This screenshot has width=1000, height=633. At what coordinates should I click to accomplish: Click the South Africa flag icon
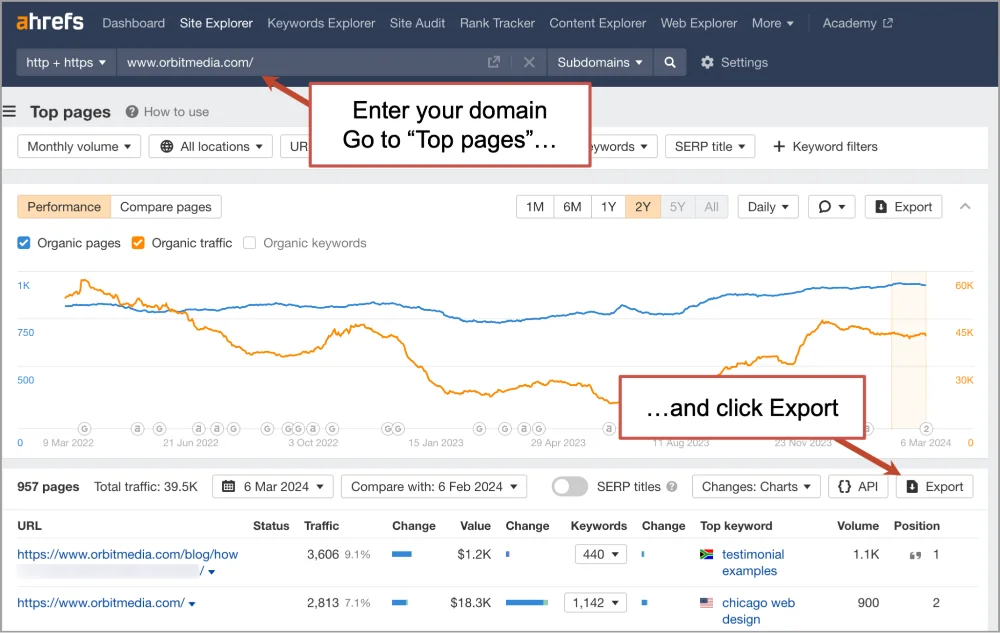706,554
